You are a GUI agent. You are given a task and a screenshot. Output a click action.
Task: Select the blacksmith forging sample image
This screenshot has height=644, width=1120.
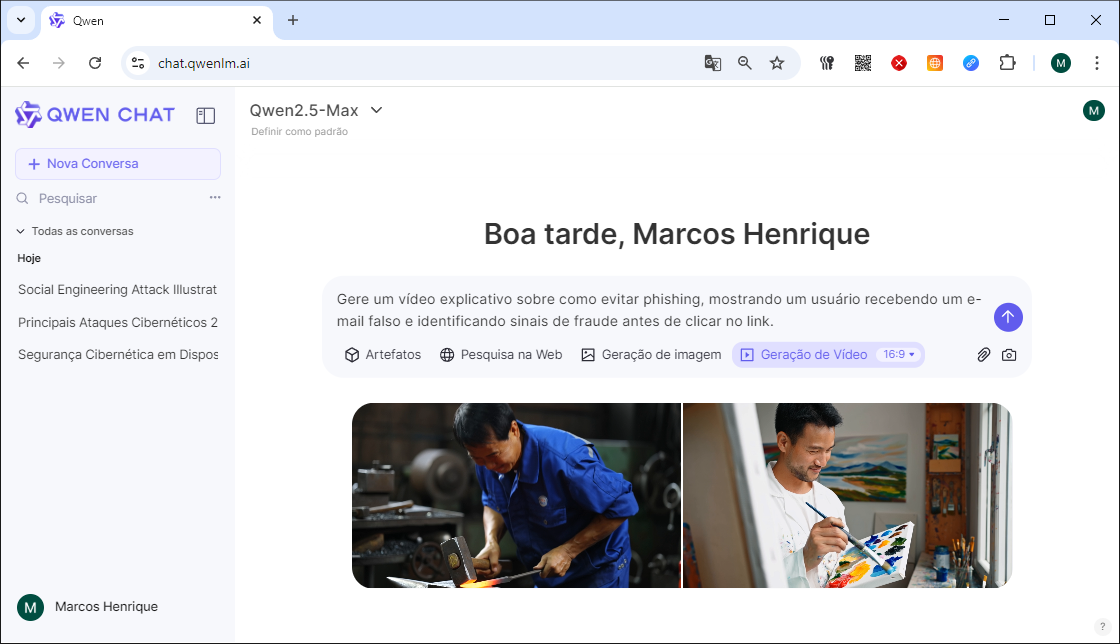click(516, 495)
